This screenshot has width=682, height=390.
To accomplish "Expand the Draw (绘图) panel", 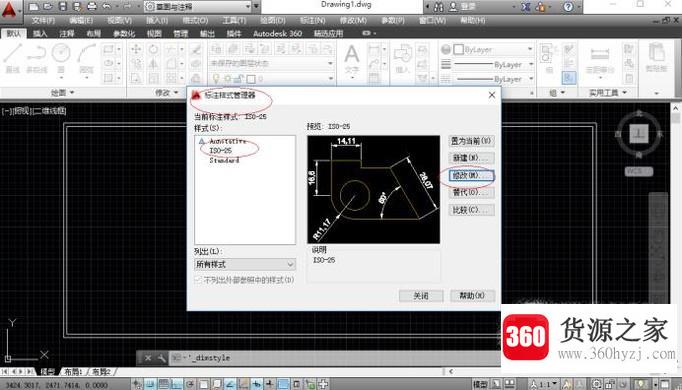I will (62, 93).
